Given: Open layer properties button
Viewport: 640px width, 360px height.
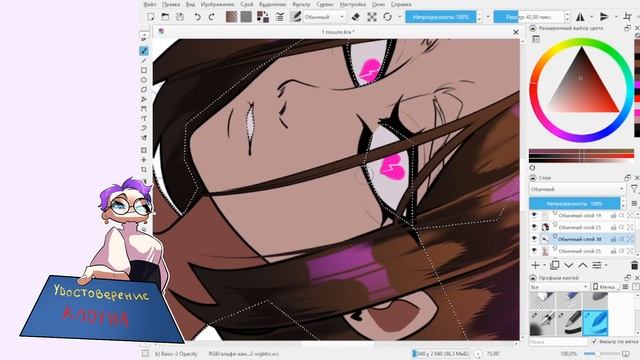Looking at the screenshot, I should pyautogui.click(x=597, y=265).
